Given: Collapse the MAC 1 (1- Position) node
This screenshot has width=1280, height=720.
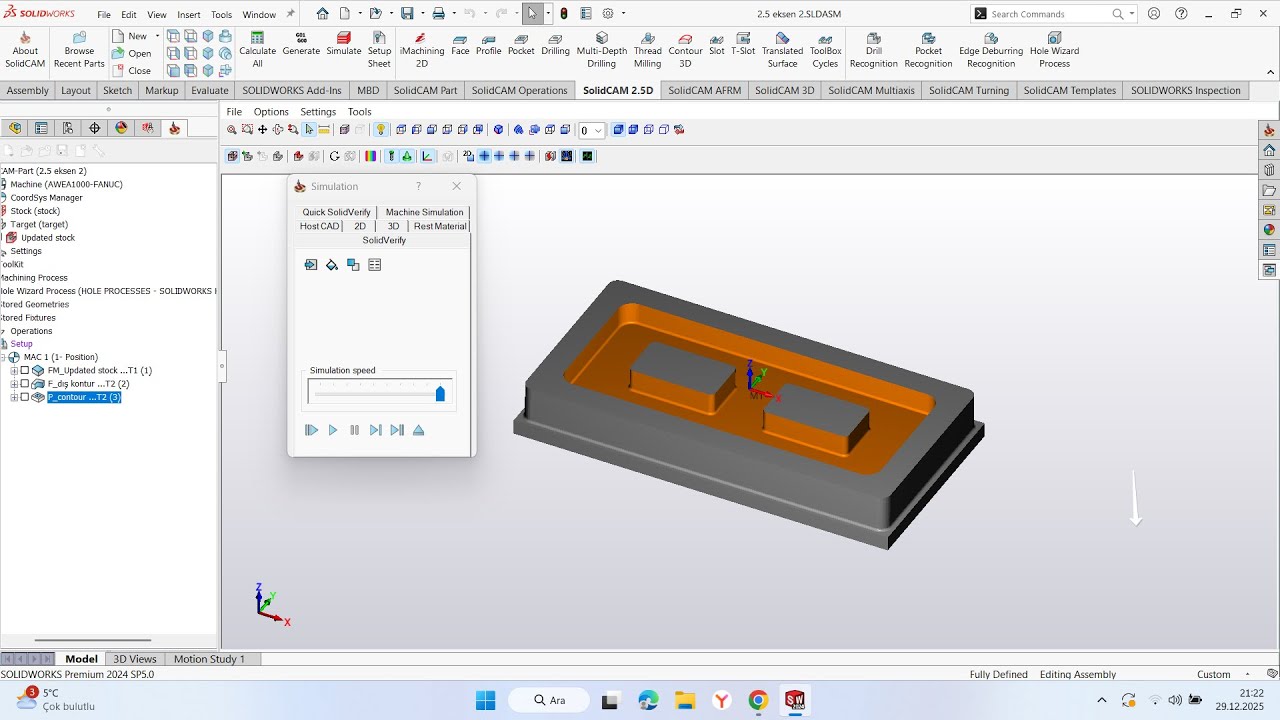Looking at the screenshot, I should pyautogui.click(x=4, y=357).
